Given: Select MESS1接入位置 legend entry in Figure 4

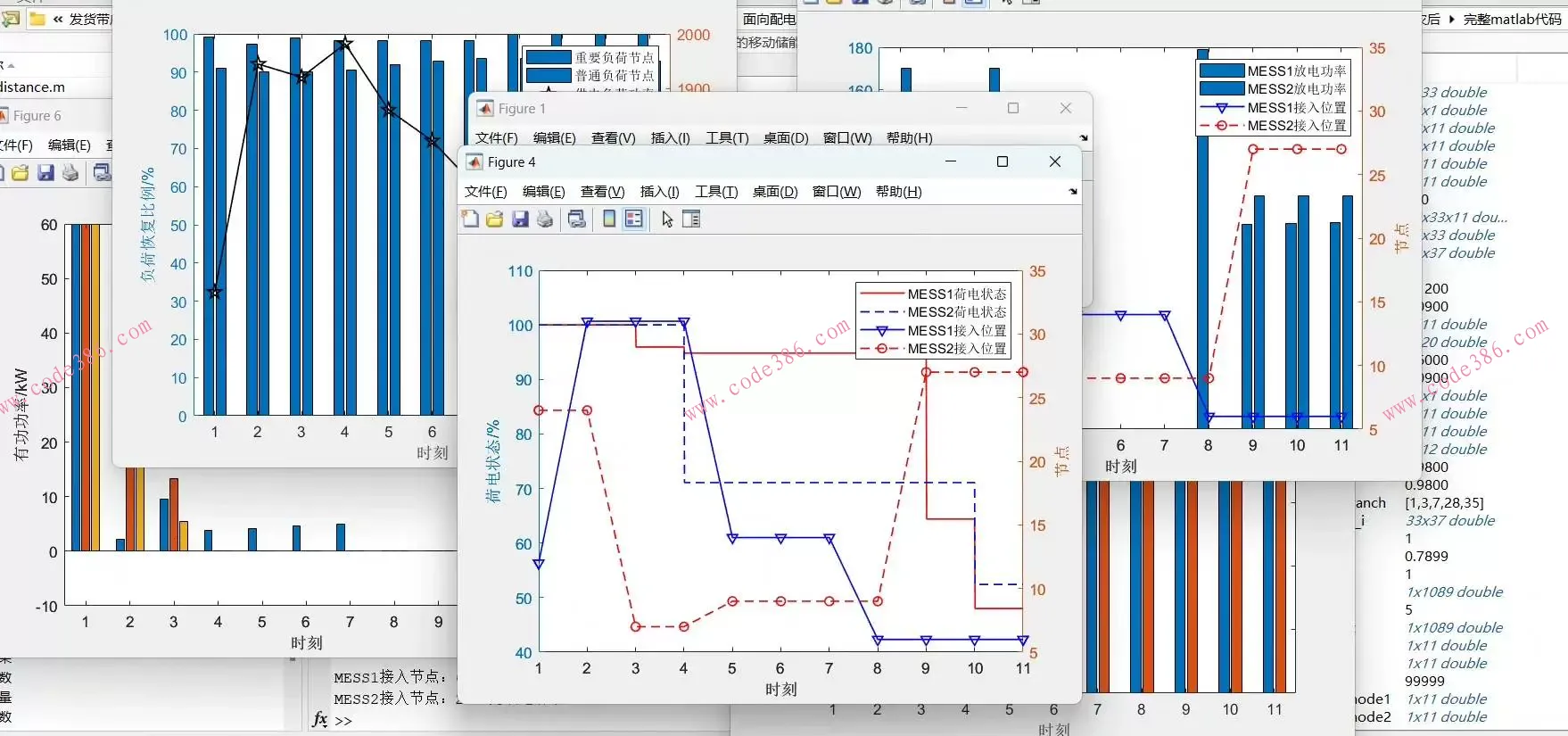Looking at the screenshot, I should pyautogui.click(x=932, y=331).
